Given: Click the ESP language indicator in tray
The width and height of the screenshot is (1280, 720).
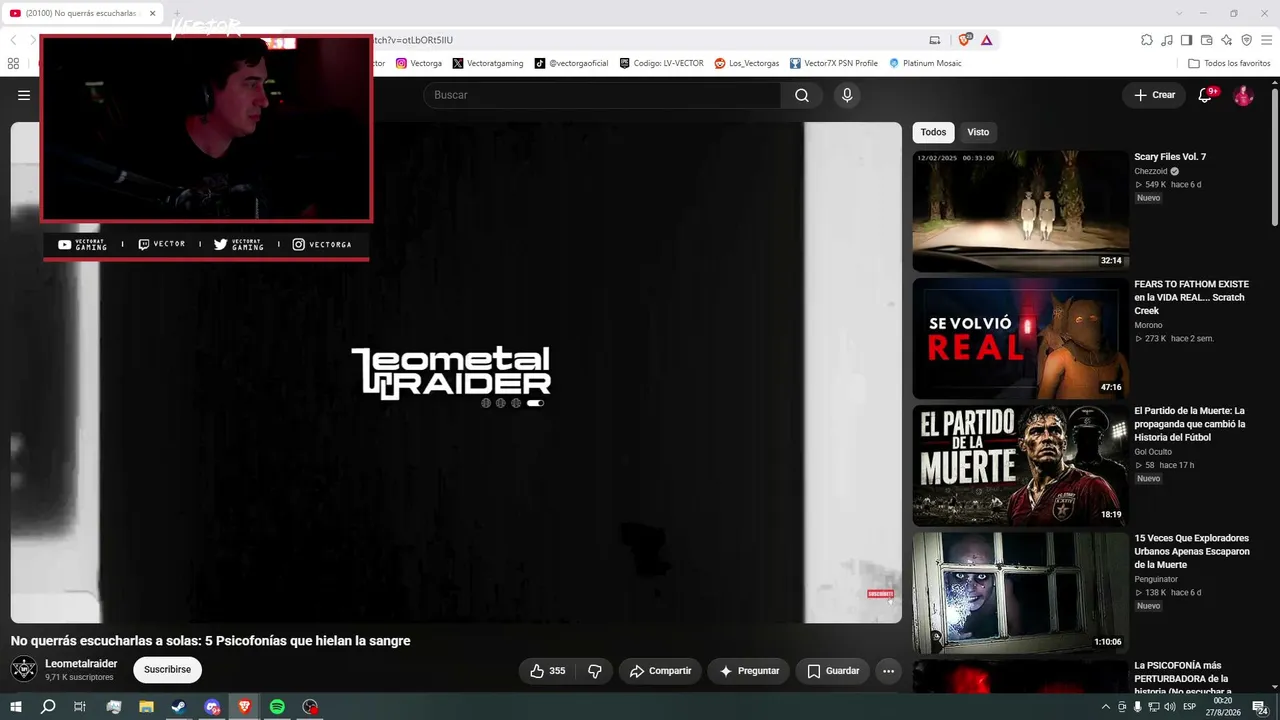Looking at the screenshot, I should (x=1189, y=707).
